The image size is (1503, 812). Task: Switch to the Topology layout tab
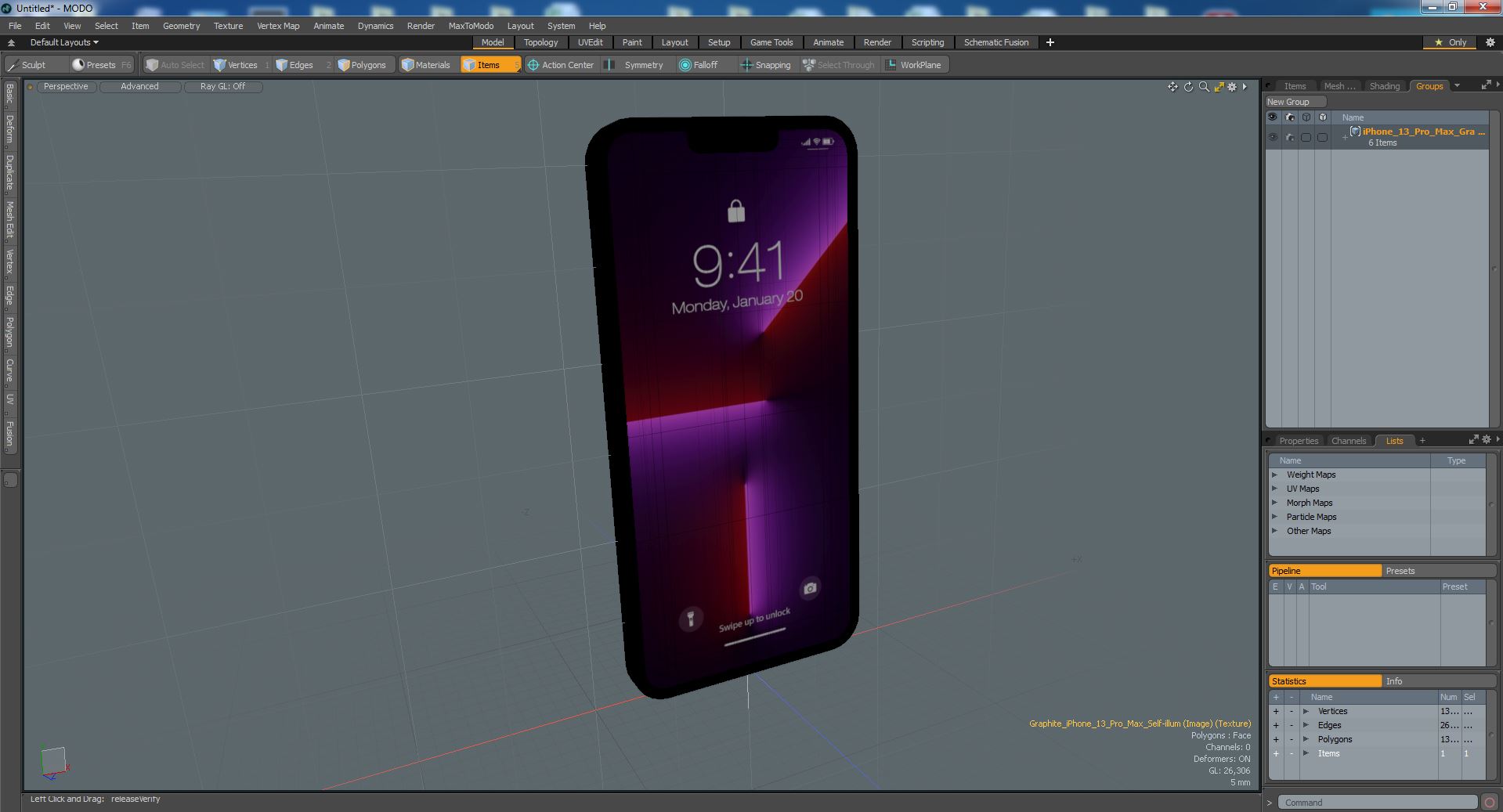[540, 42]
